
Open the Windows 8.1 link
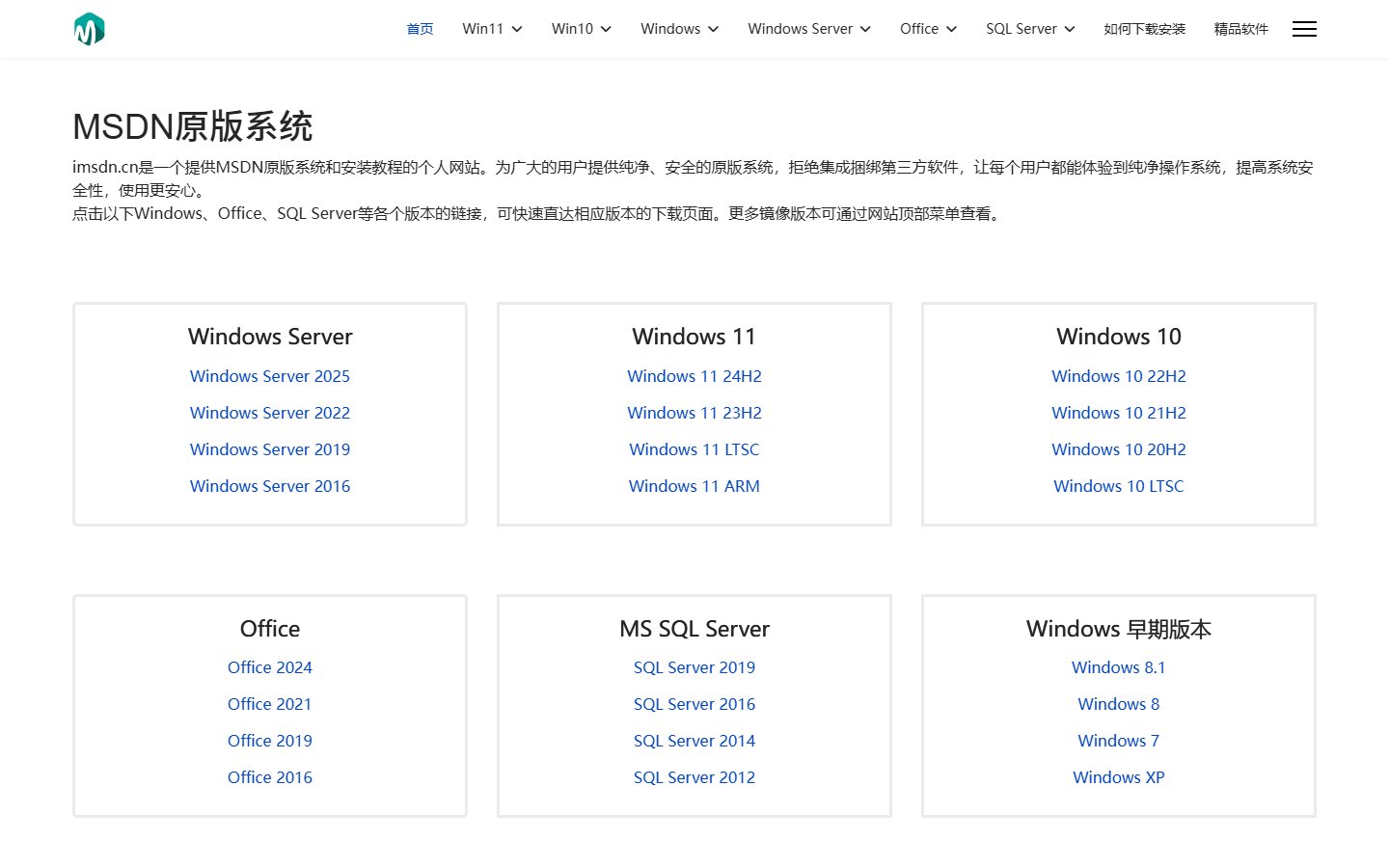click(1119, 667)
